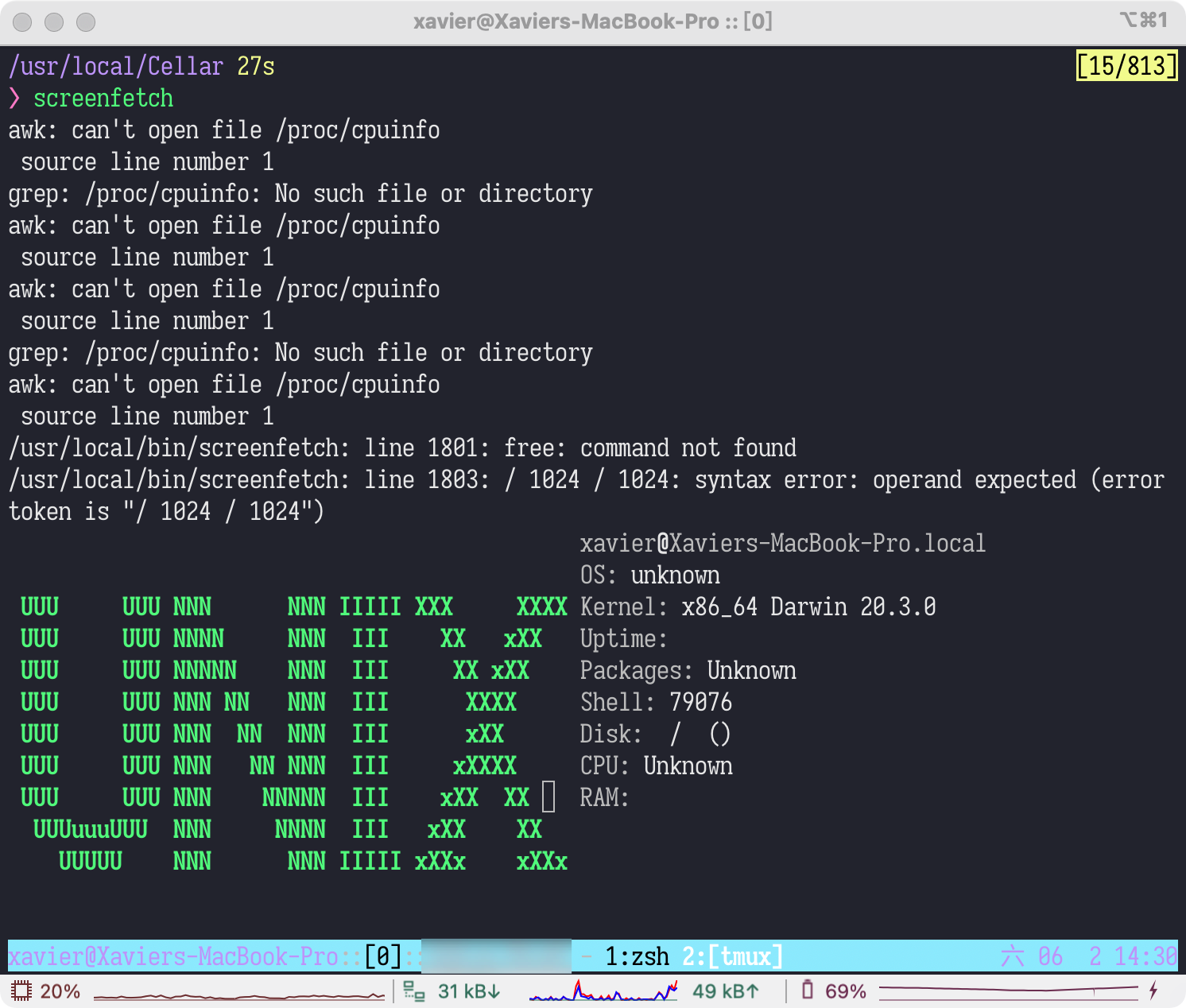This screenshot has width=1186, height=1008.
Task: Click the 69% battery value
Action: tap(846, 991)
